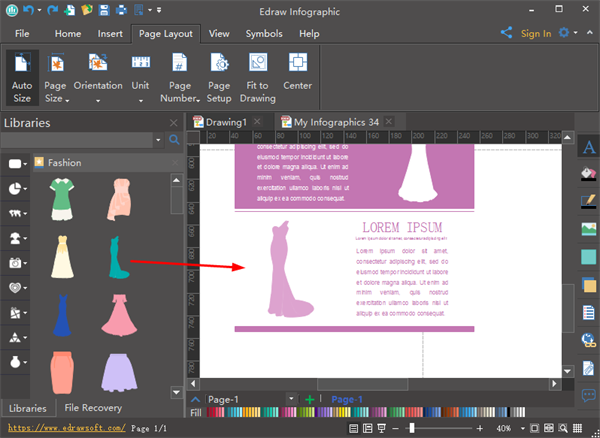The image size is (600, 438).
Task: Expand the Unit dropdown
Action: coord(141,100)
